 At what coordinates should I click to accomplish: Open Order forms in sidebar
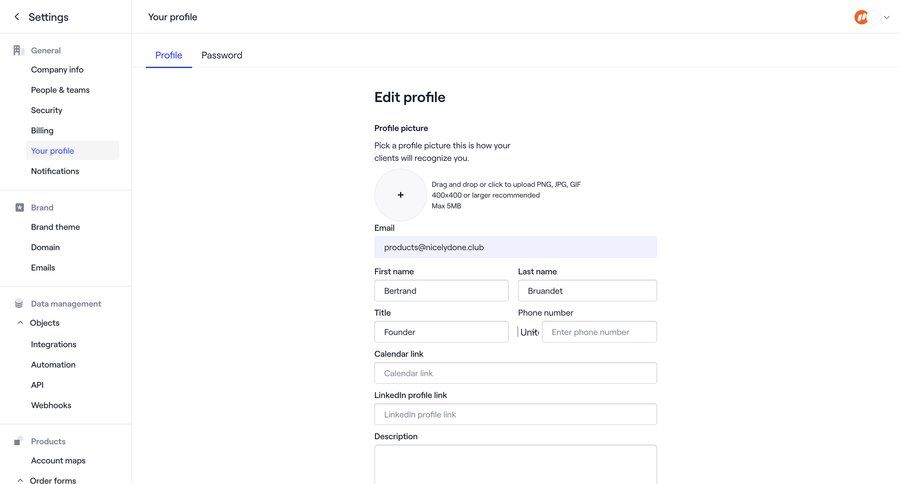click(53, 480)
